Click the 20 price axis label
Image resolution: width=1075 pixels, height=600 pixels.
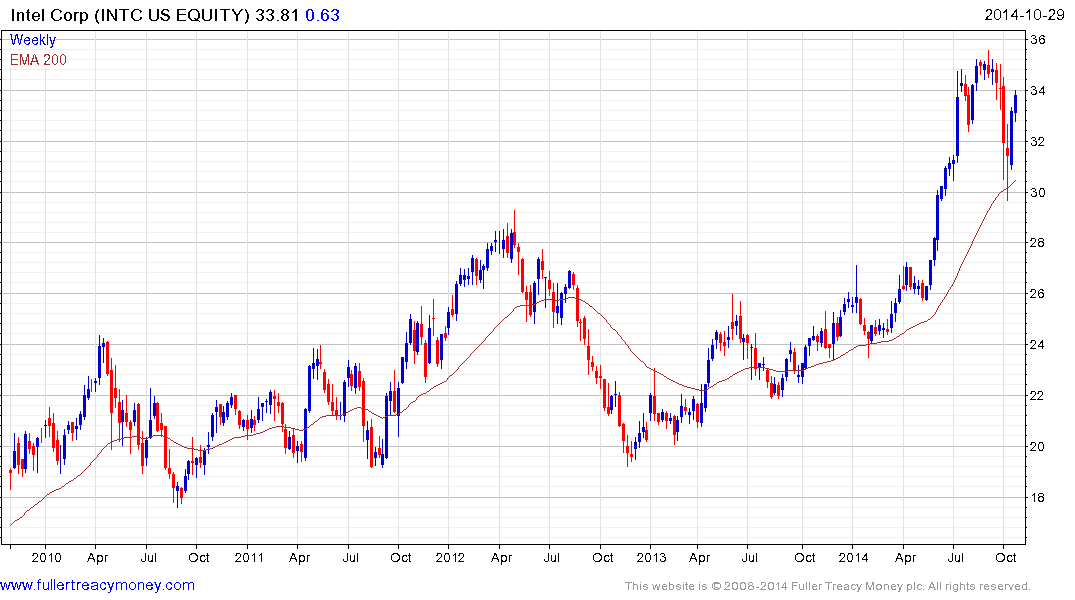coord(1038,446)
